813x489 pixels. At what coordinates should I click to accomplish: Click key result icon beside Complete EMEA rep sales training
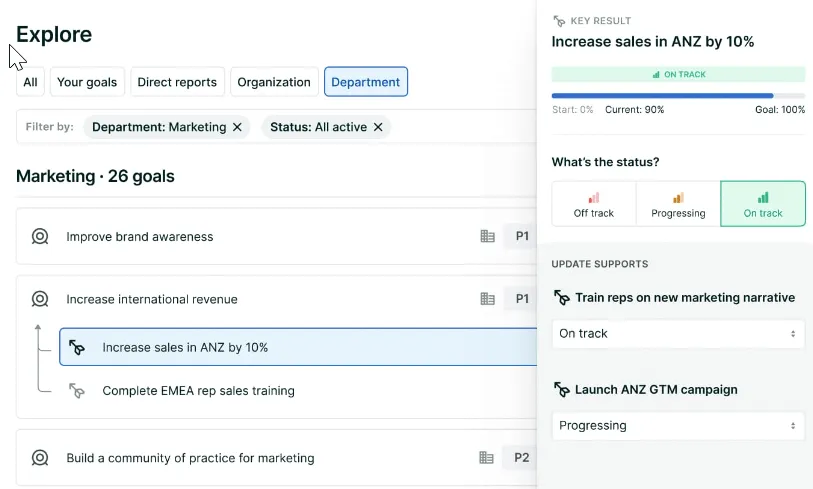click(77, 390)
